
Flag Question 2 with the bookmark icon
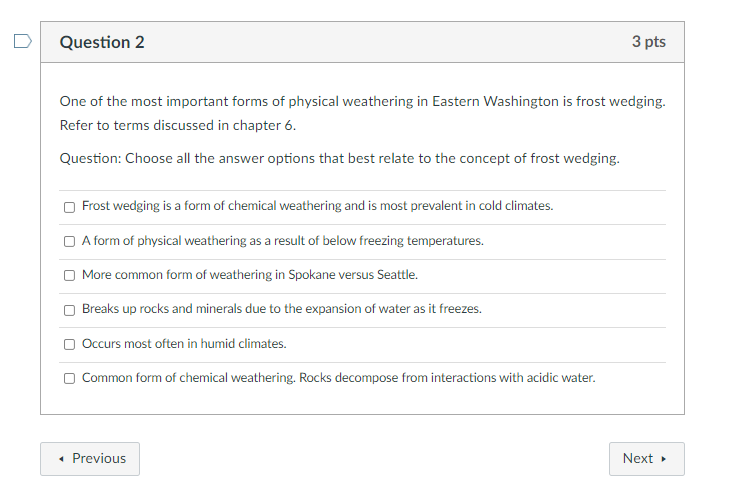[x=22, y=41]
